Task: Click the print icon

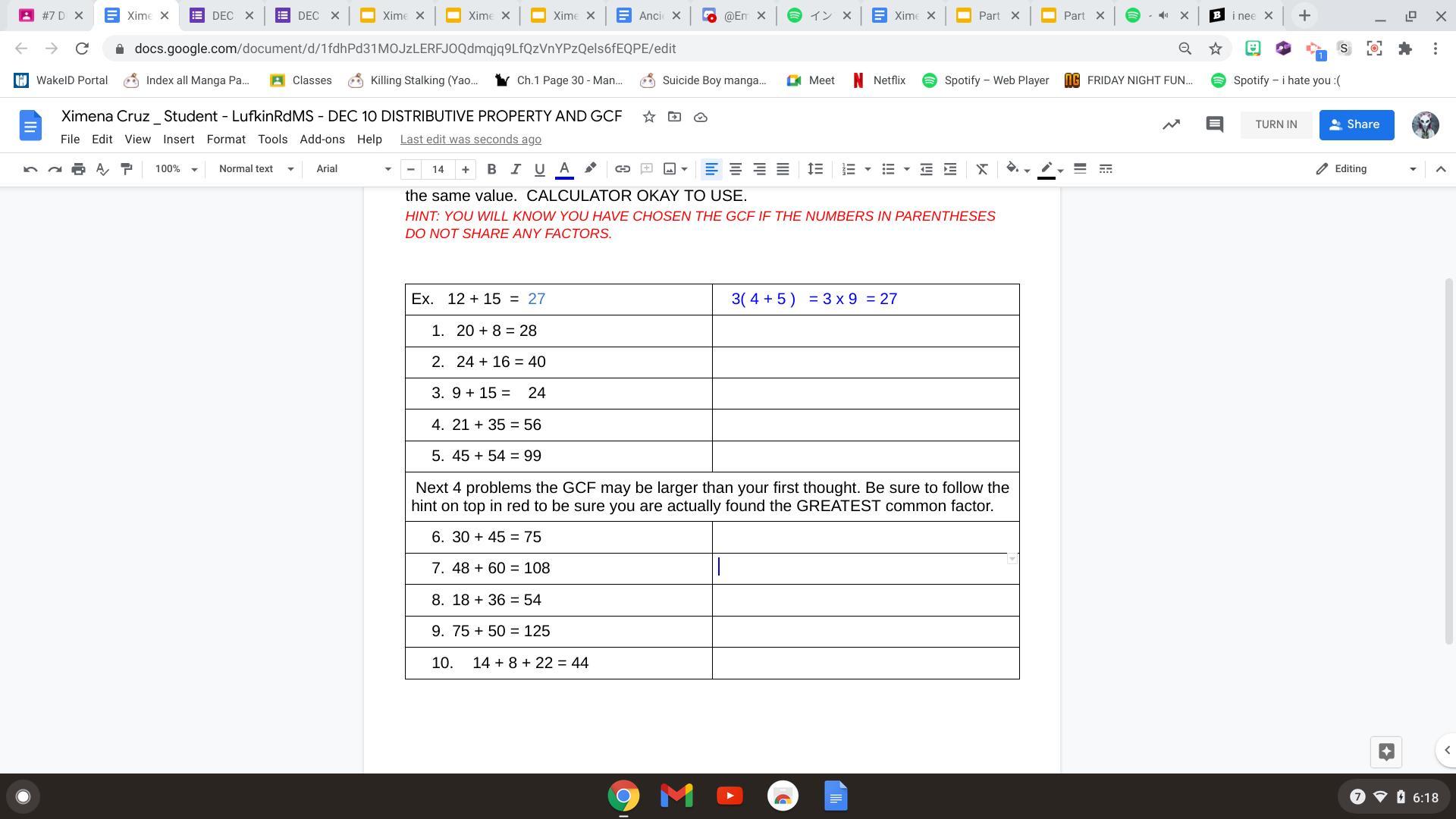Action: pos(78,169)
